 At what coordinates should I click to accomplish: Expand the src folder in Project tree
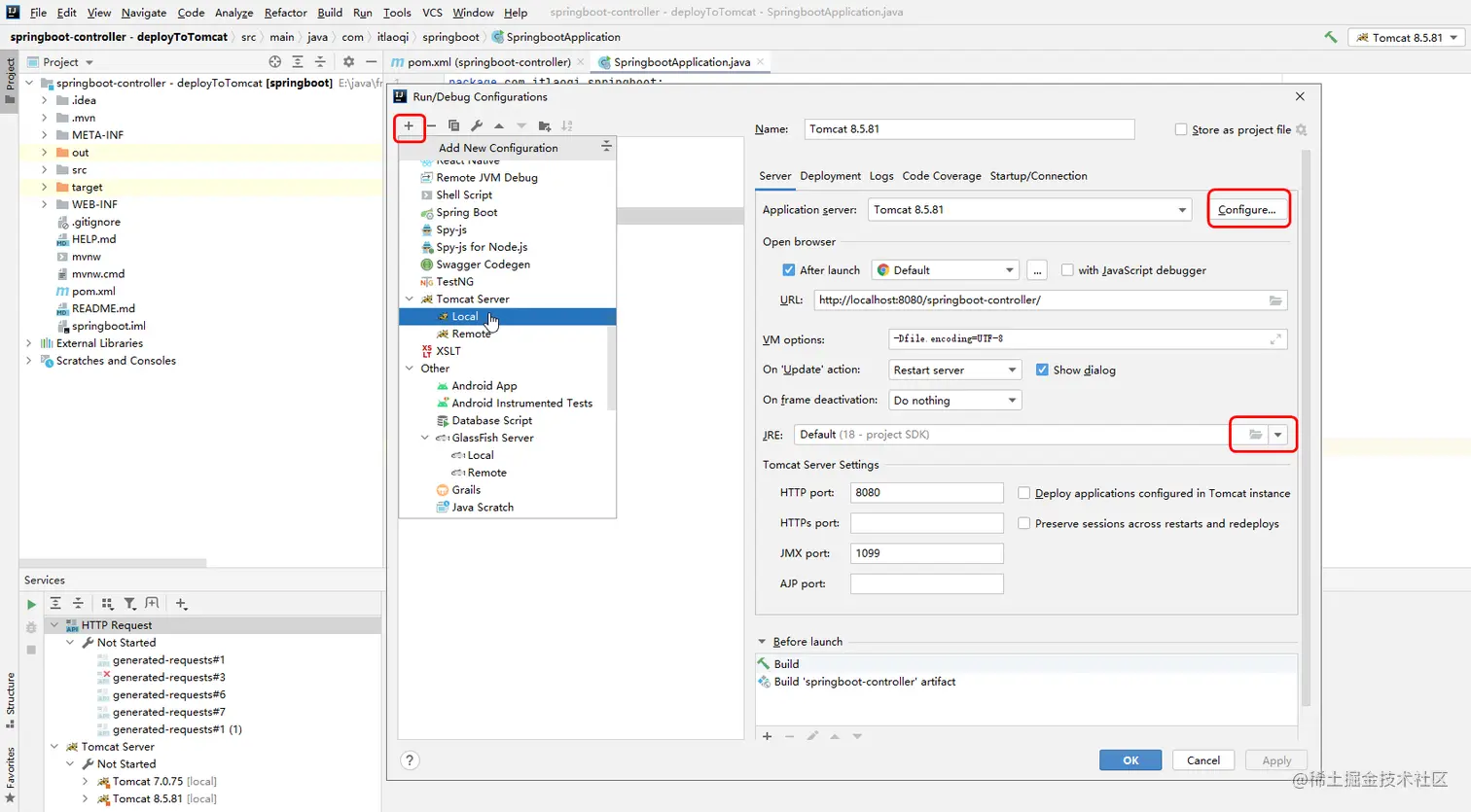pyautogui.click(x=44, y=170)
